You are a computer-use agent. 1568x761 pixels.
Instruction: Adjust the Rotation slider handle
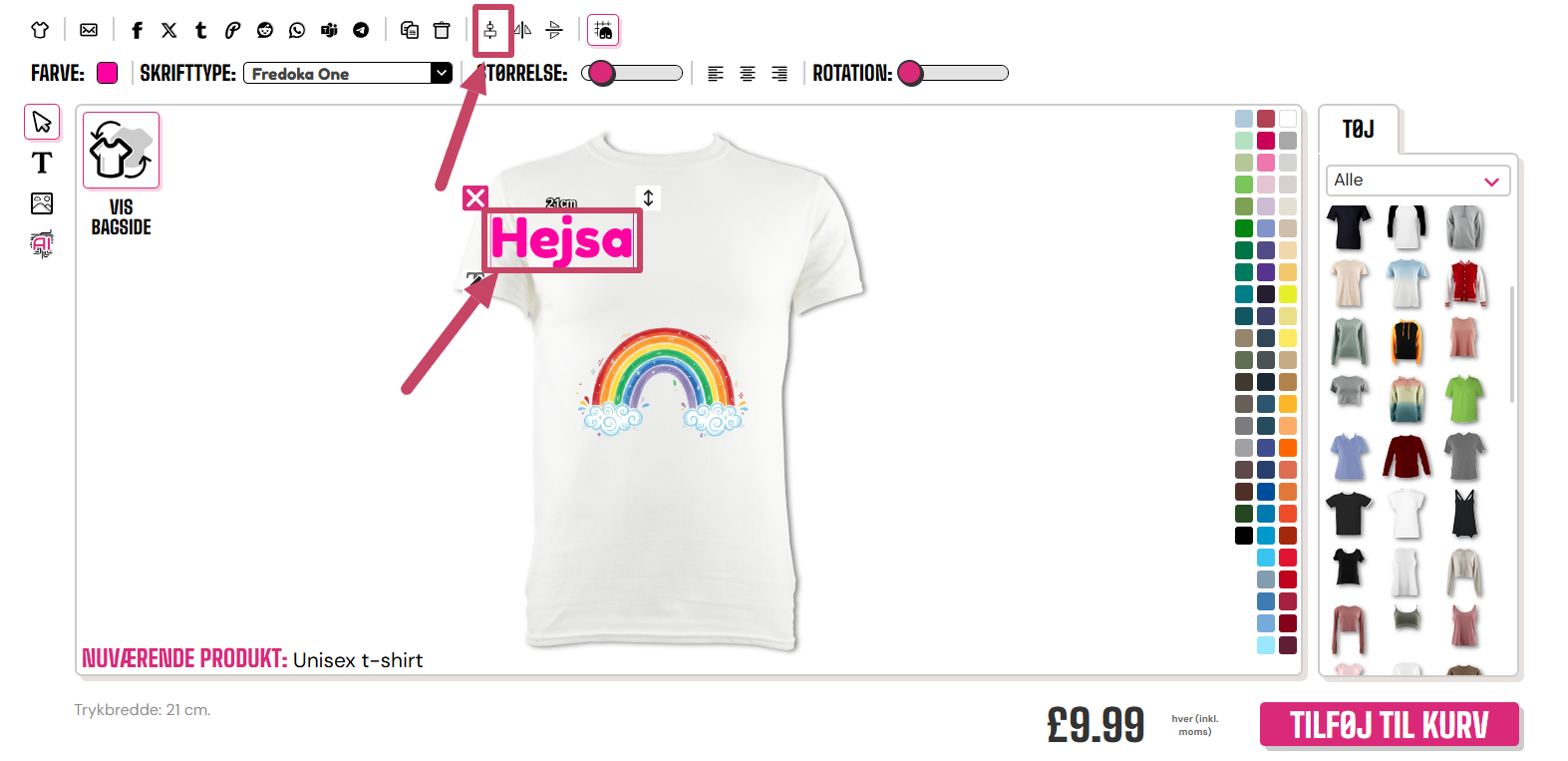pyautogui.click(x=910, y=73)
